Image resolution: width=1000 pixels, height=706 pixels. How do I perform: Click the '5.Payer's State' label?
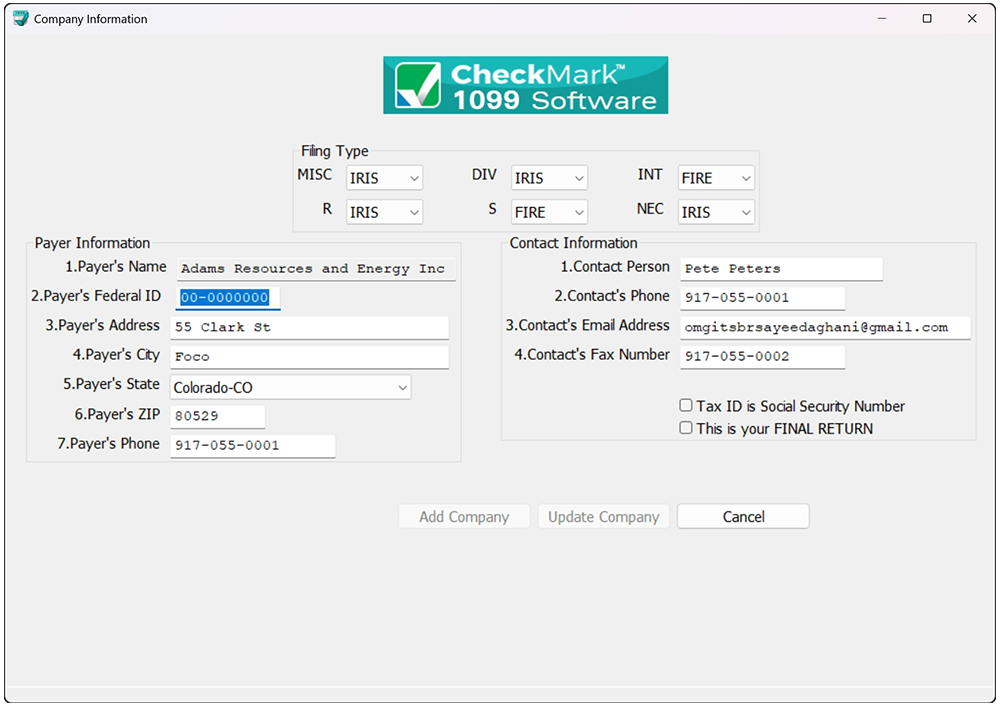pos(111,384)
